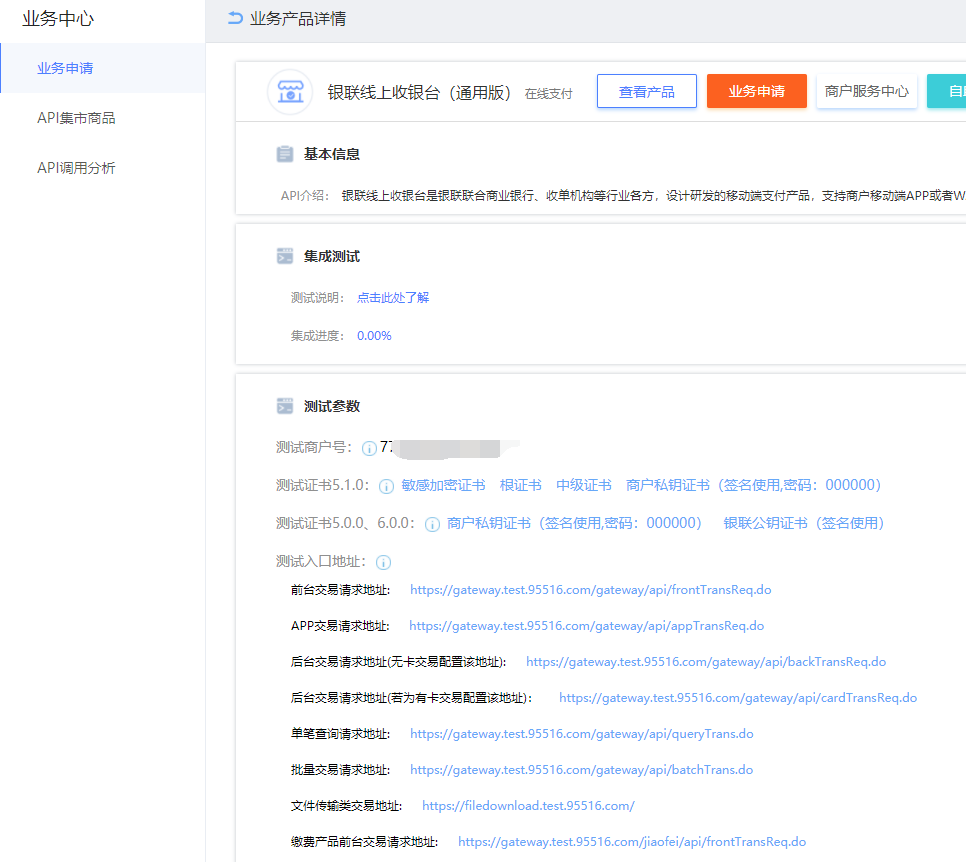The height and width of the screenshot is (862, 966).
Task: Click info icon next to 测试商户号
Action: [x=369, y=448]
